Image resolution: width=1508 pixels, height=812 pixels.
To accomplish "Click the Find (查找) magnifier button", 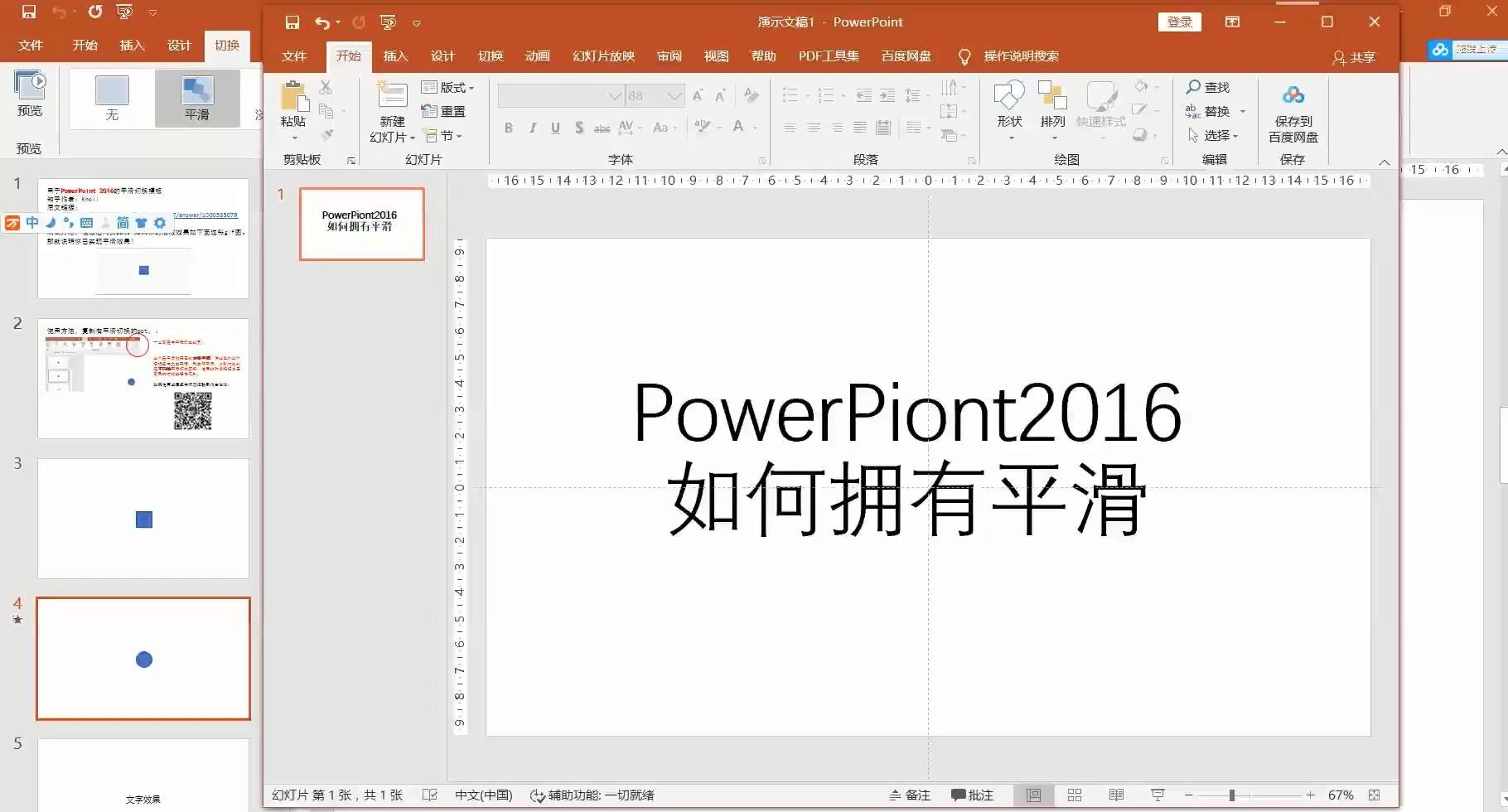I will coord(1208,87).
